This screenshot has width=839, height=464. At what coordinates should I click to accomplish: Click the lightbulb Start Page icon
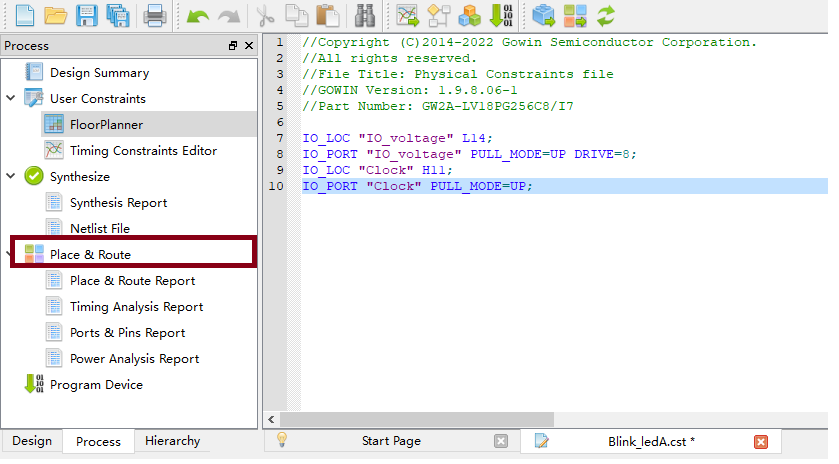click(282, 440)
